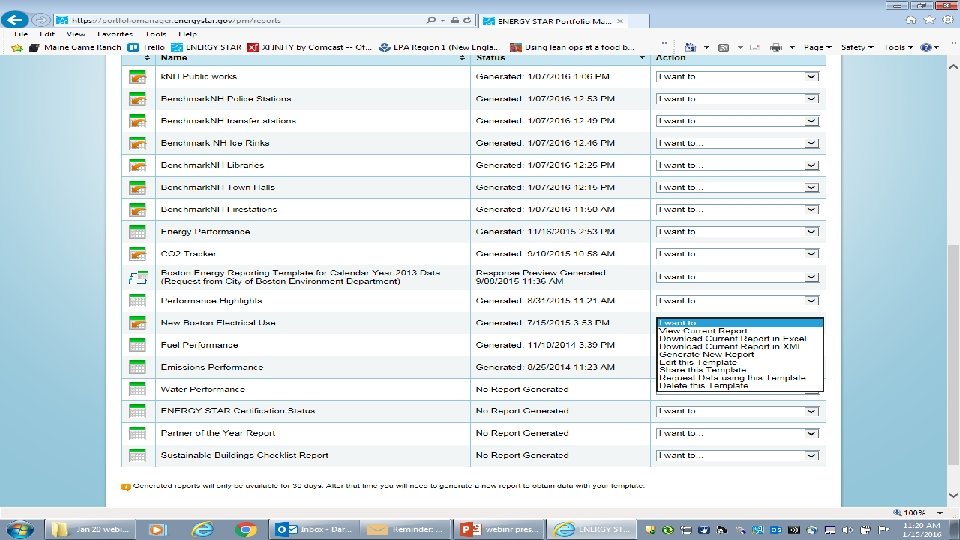The width and height of the screenshot is (960, 540).
Task: Sort the table by Name column header
Action: click(x=312, y=58)
